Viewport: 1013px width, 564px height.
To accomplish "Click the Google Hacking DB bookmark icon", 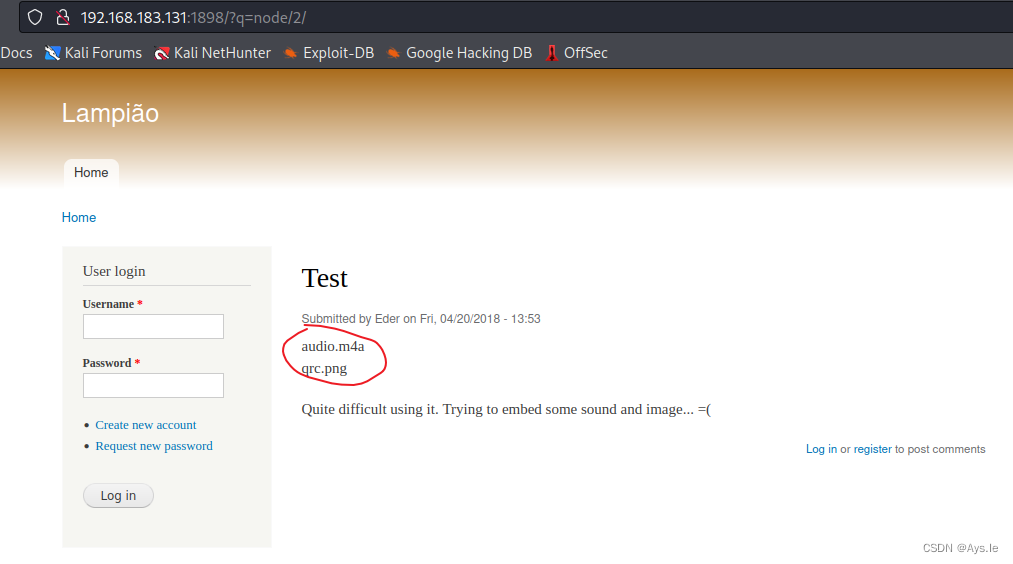I will pyautogui.click(x=393, y=53).
